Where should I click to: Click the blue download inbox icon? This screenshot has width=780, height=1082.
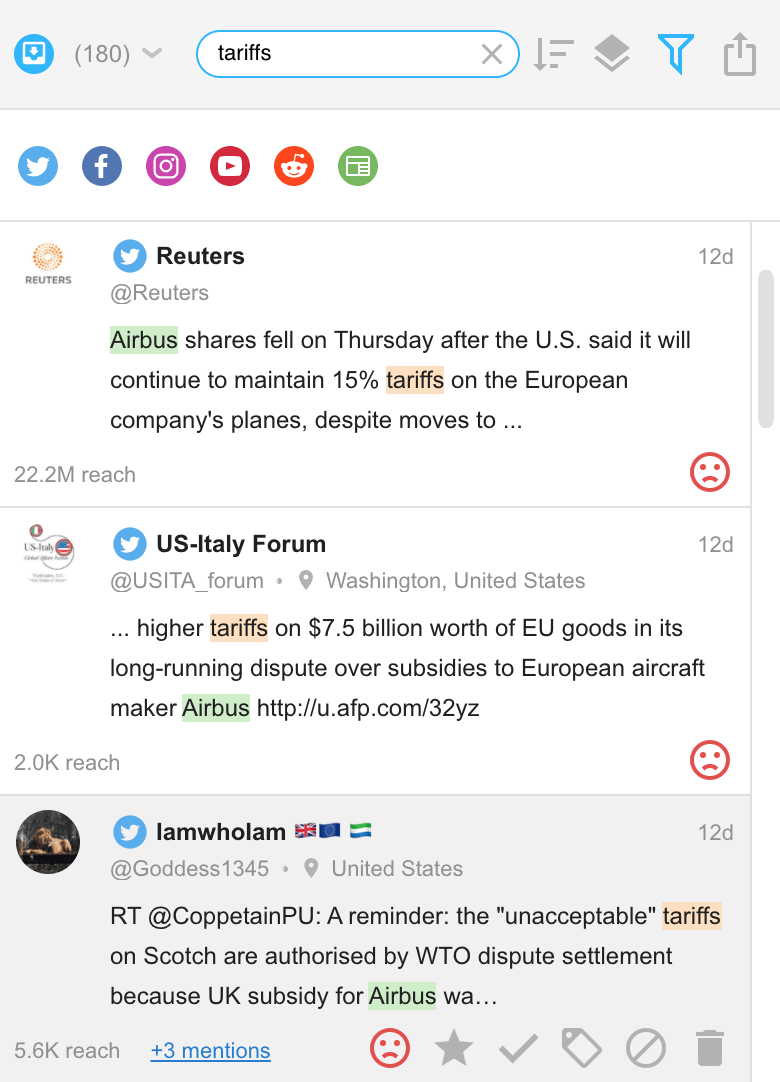click(34, 54)
